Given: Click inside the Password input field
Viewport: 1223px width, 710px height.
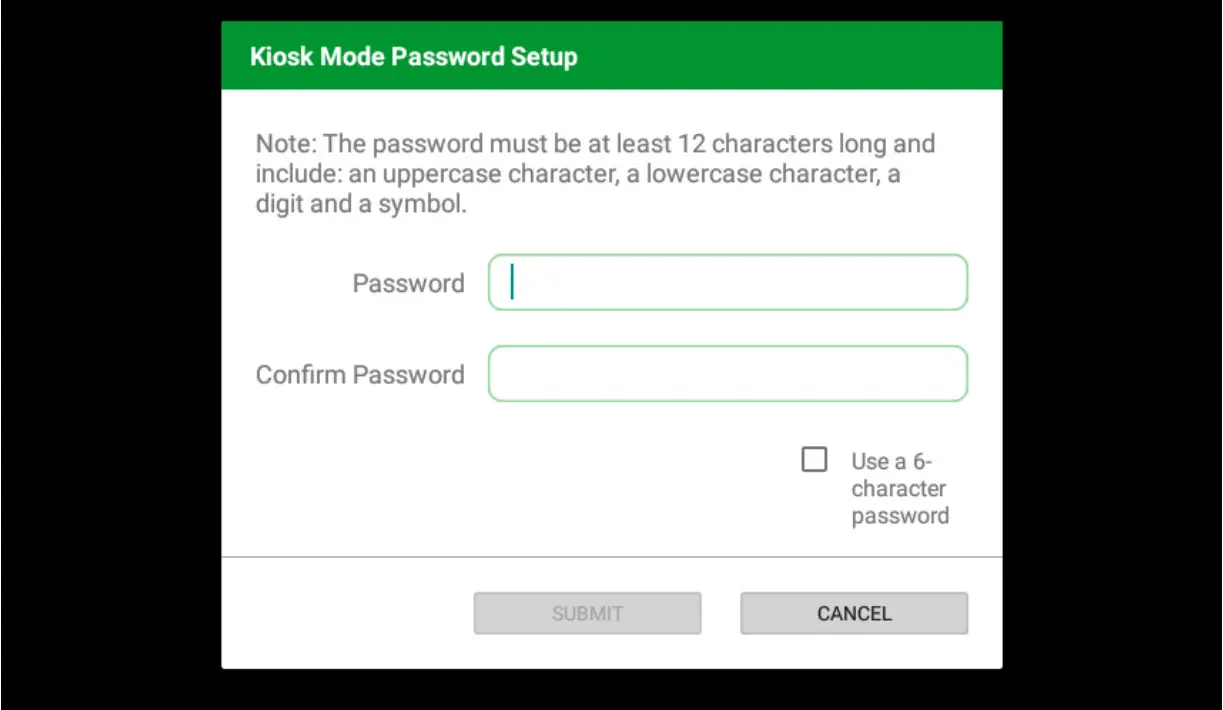Looking at the screenshot, I should coord(727,283).
